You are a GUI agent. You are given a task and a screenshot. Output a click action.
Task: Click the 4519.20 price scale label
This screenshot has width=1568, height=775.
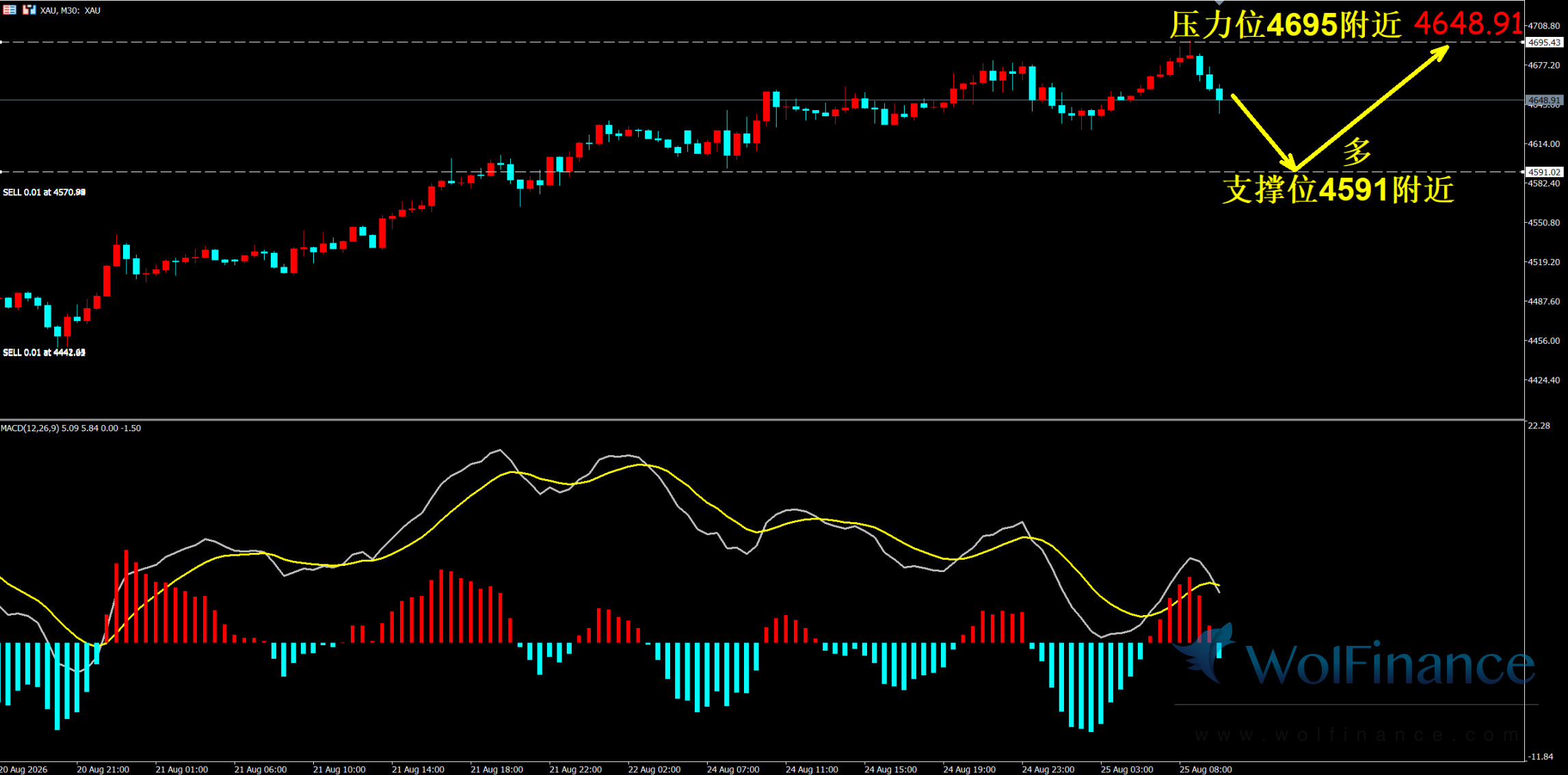tap(1544, 262)
